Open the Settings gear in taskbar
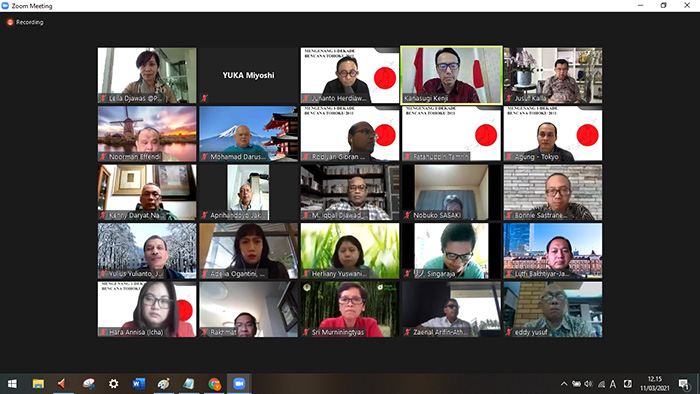 [x=113, y=383]
